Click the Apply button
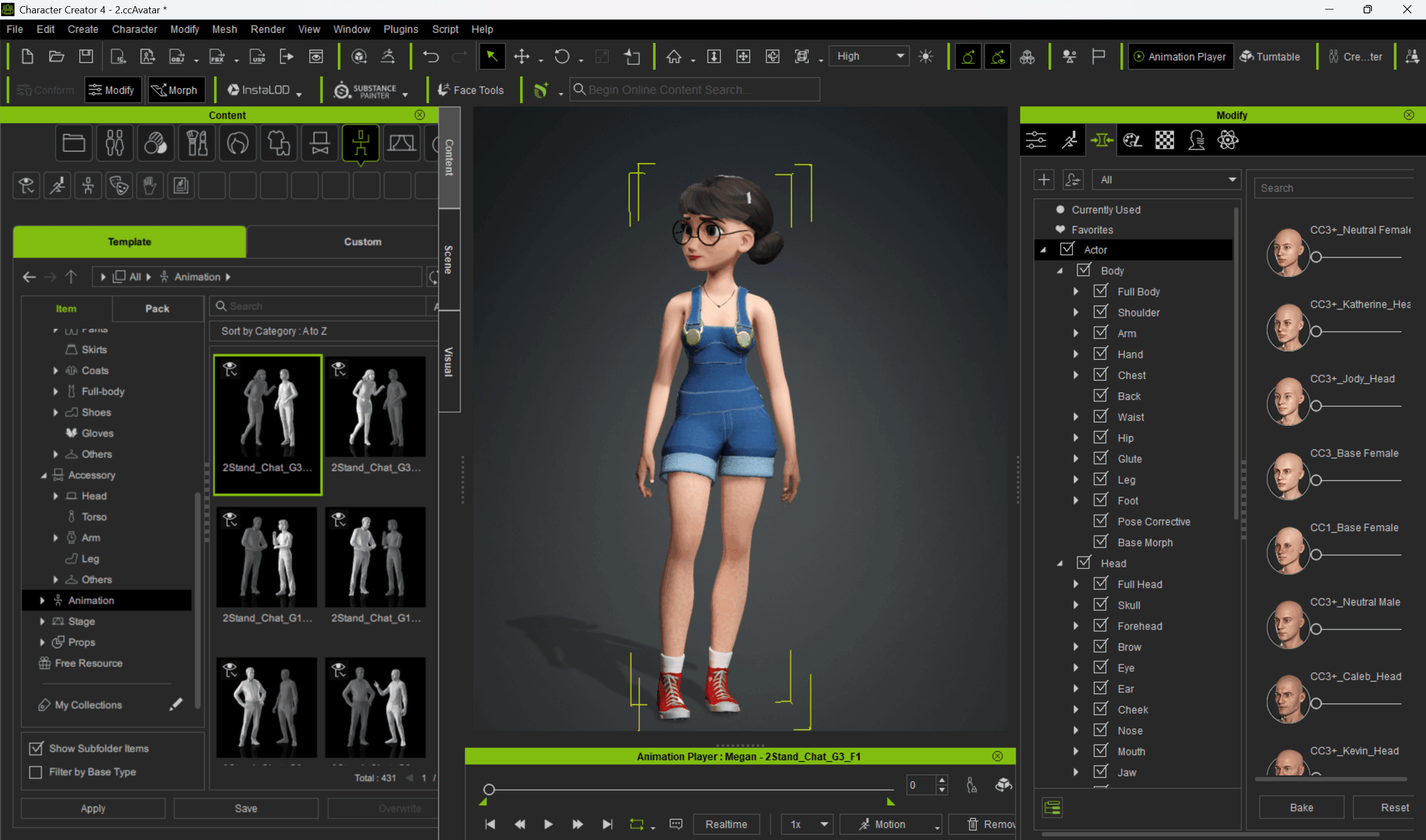This screenshot has height=840, width=1426. point(93,808)
